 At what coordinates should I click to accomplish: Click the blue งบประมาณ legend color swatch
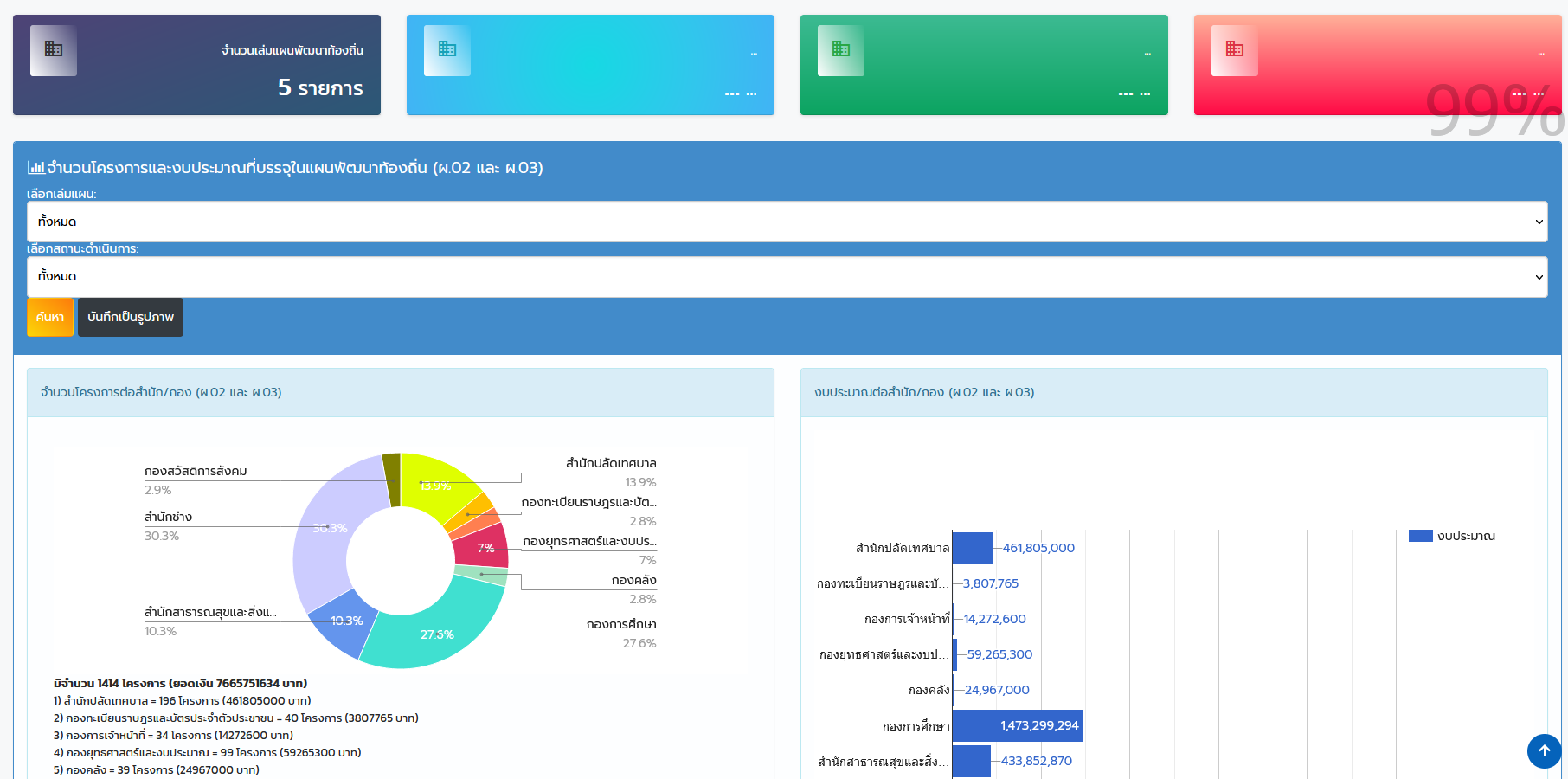point(1421,536)
